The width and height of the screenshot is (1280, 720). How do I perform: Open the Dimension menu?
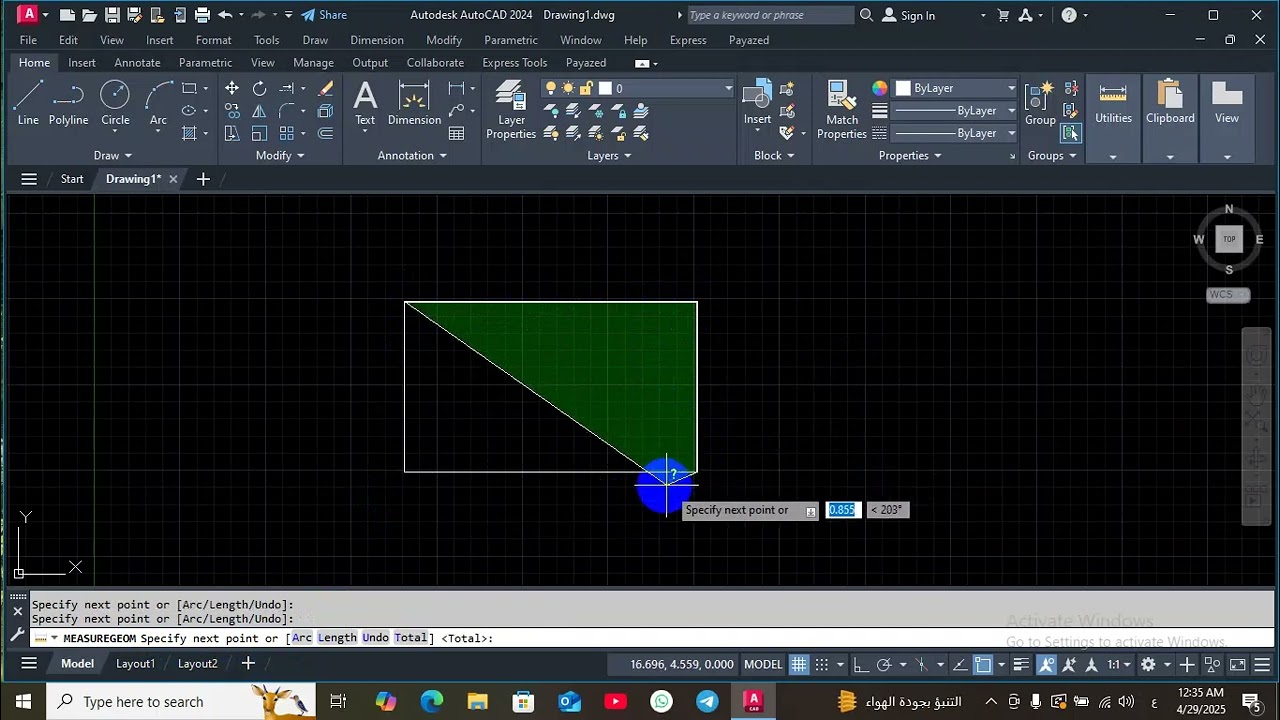(x=377, y=40)
